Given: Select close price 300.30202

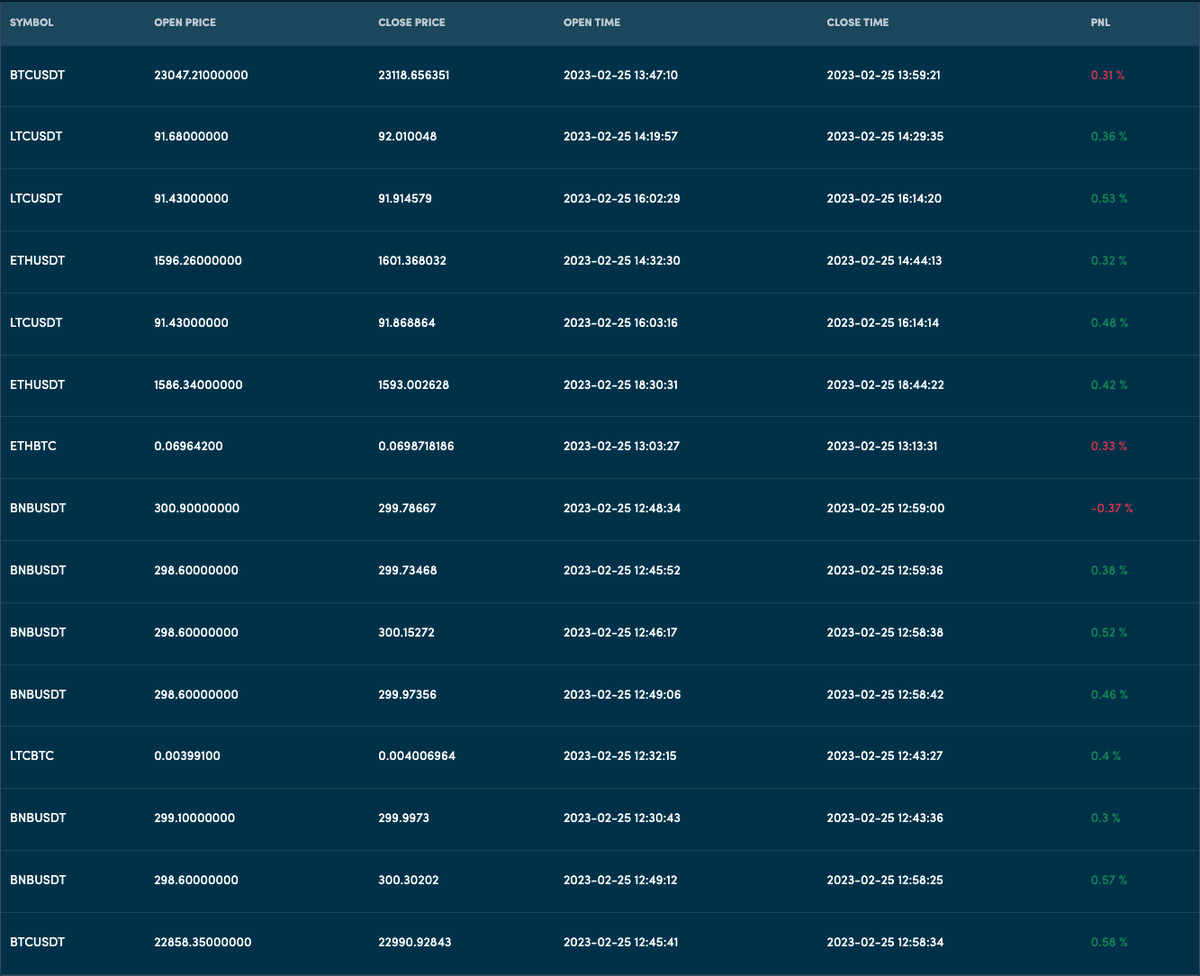Looking at the screenshot, I should pyautogui.click(x=408, y=880).
